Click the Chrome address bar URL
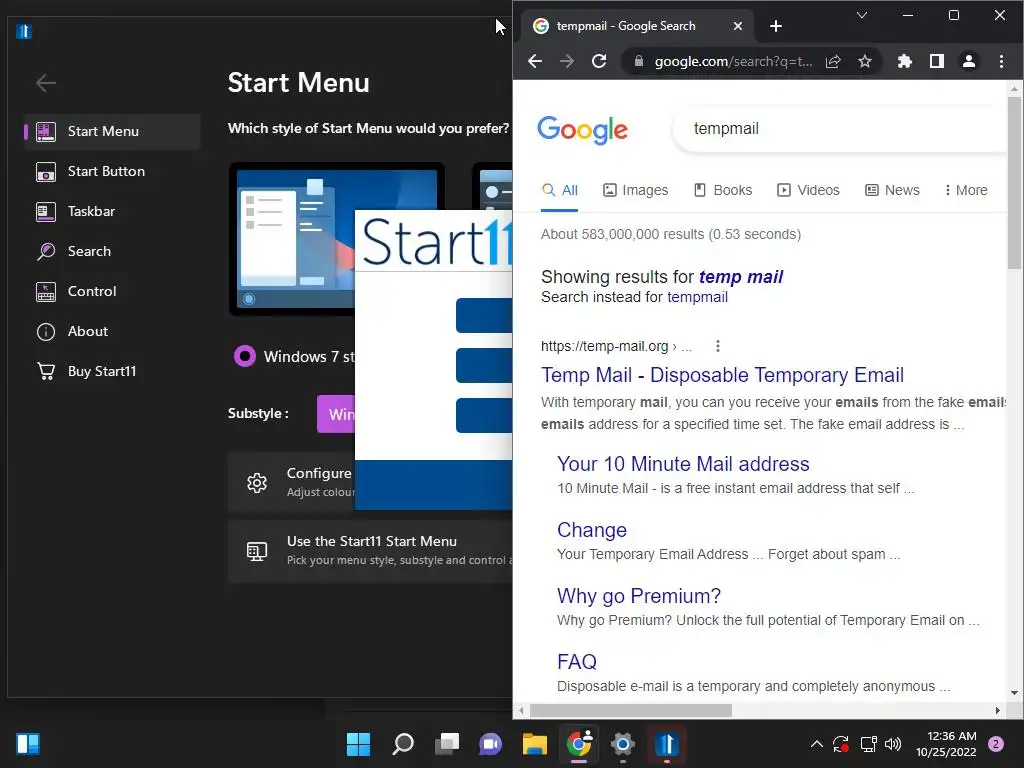1024x768 pixels. [x=733, y=61]
